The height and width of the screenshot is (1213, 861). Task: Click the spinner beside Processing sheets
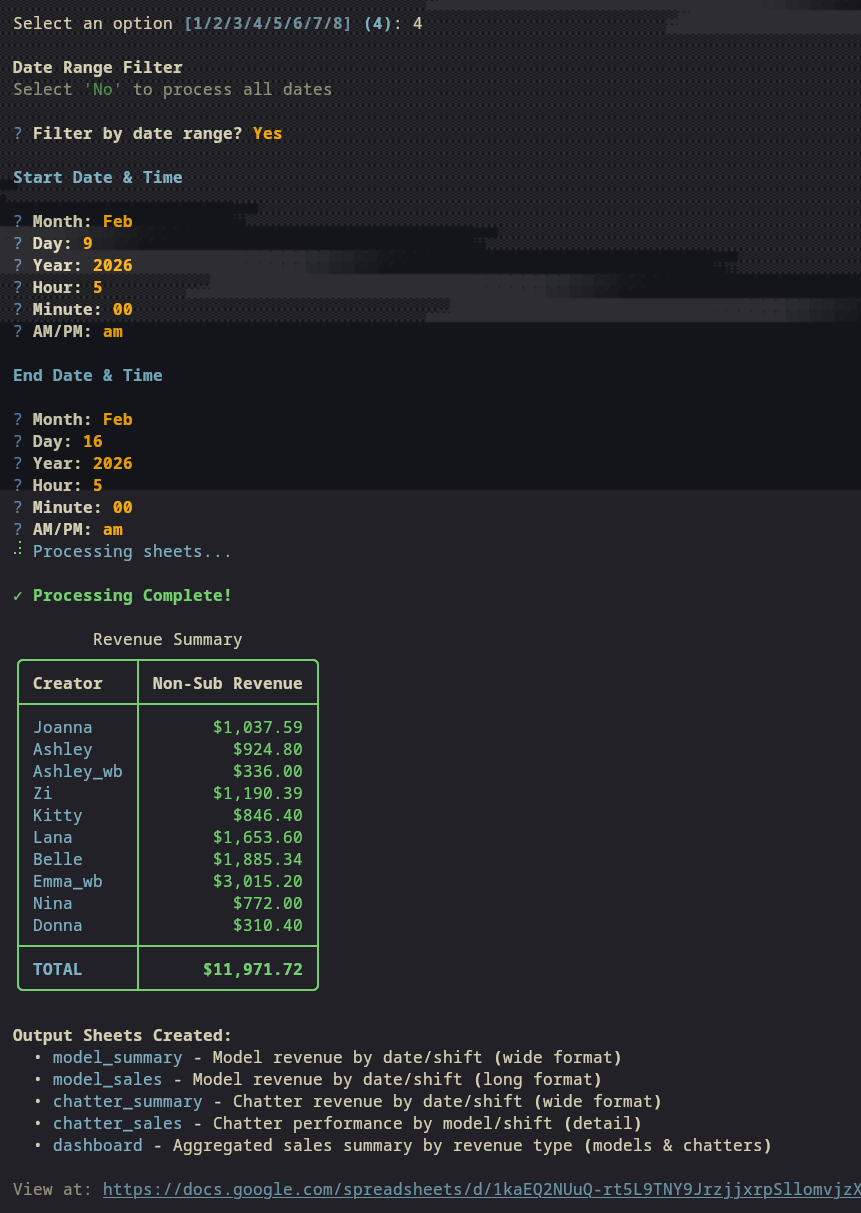pyautogui.click(x=18, y=551)
